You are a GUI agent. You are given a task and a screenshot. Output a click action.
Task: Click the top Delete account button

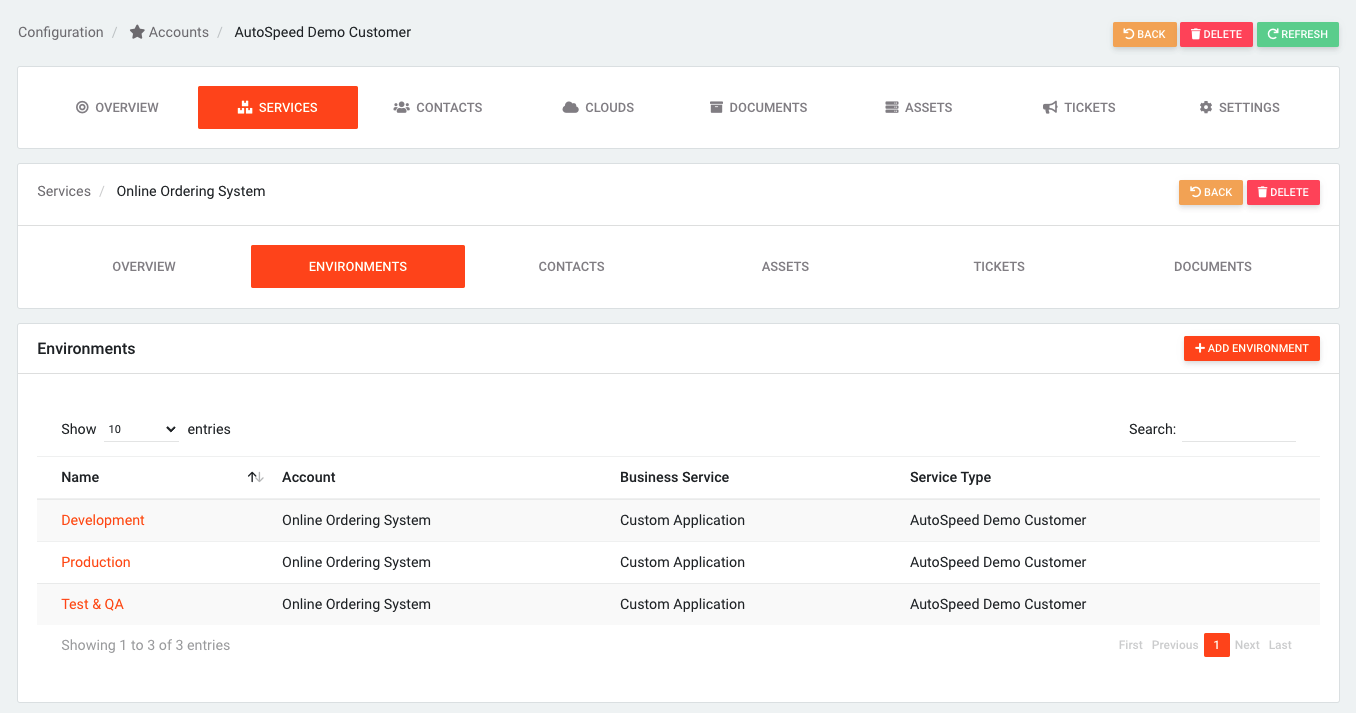pyautogui.click(x=1216, y=34)
